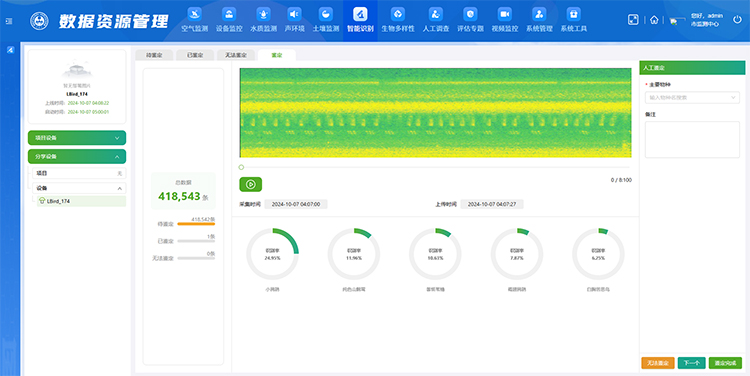Viewport: 750px width, 376px height.
Task: Click the 下一个 next button
Action: pos(692,363)
